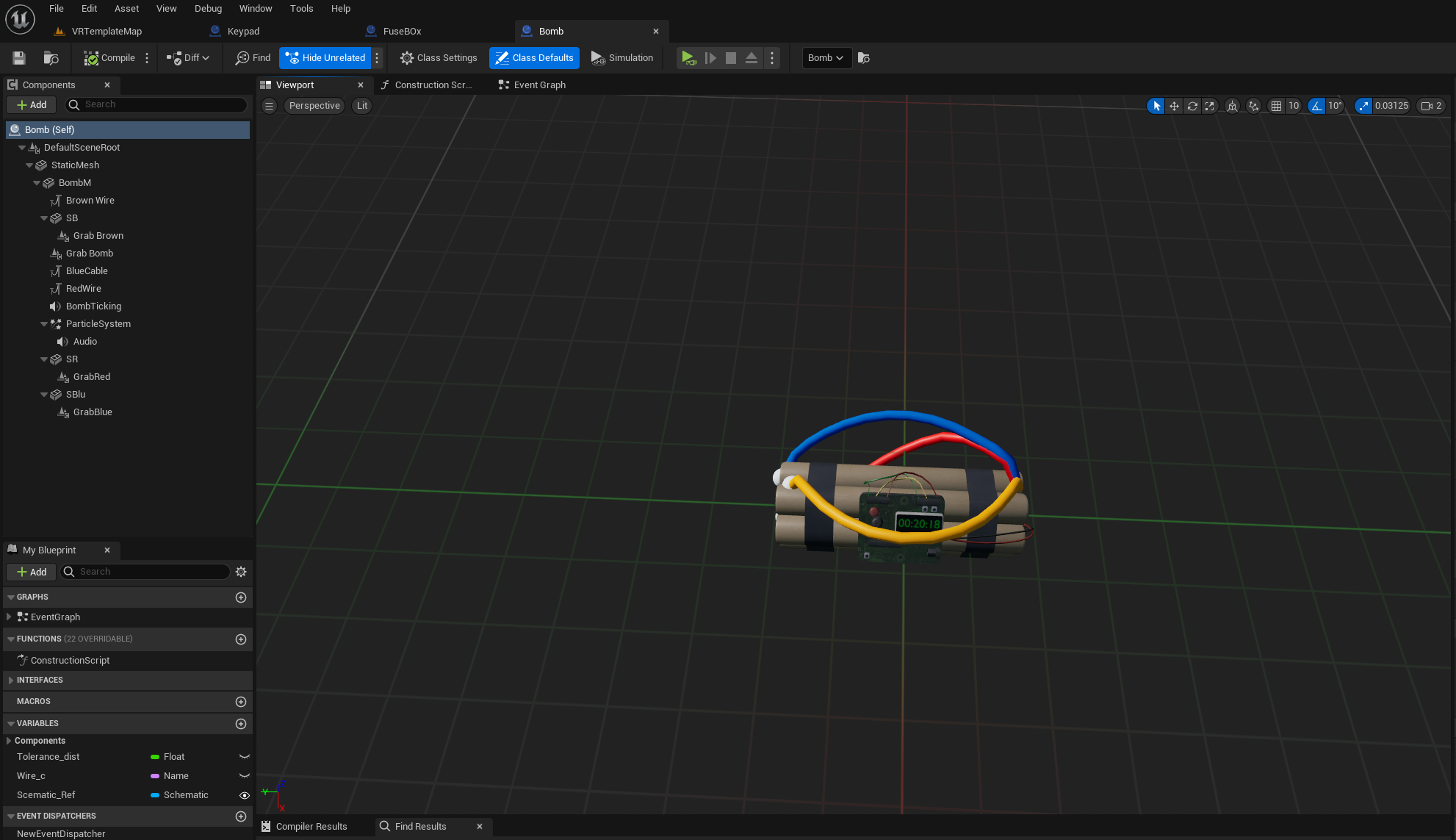Collapse the VARIABLES section

11,724
